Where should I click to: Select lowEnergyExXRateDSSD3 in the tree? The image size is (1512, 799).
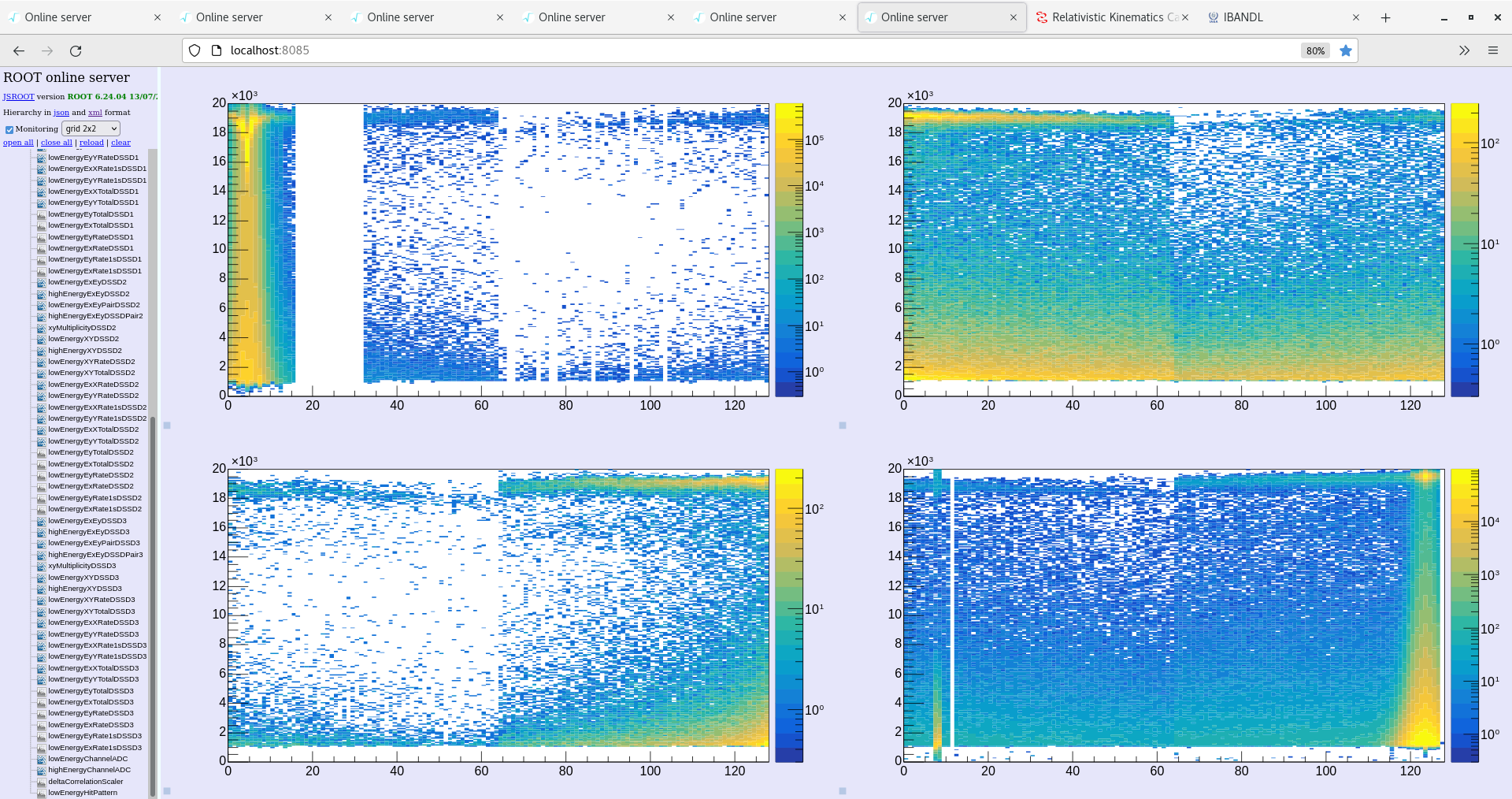tap(93, 622)
